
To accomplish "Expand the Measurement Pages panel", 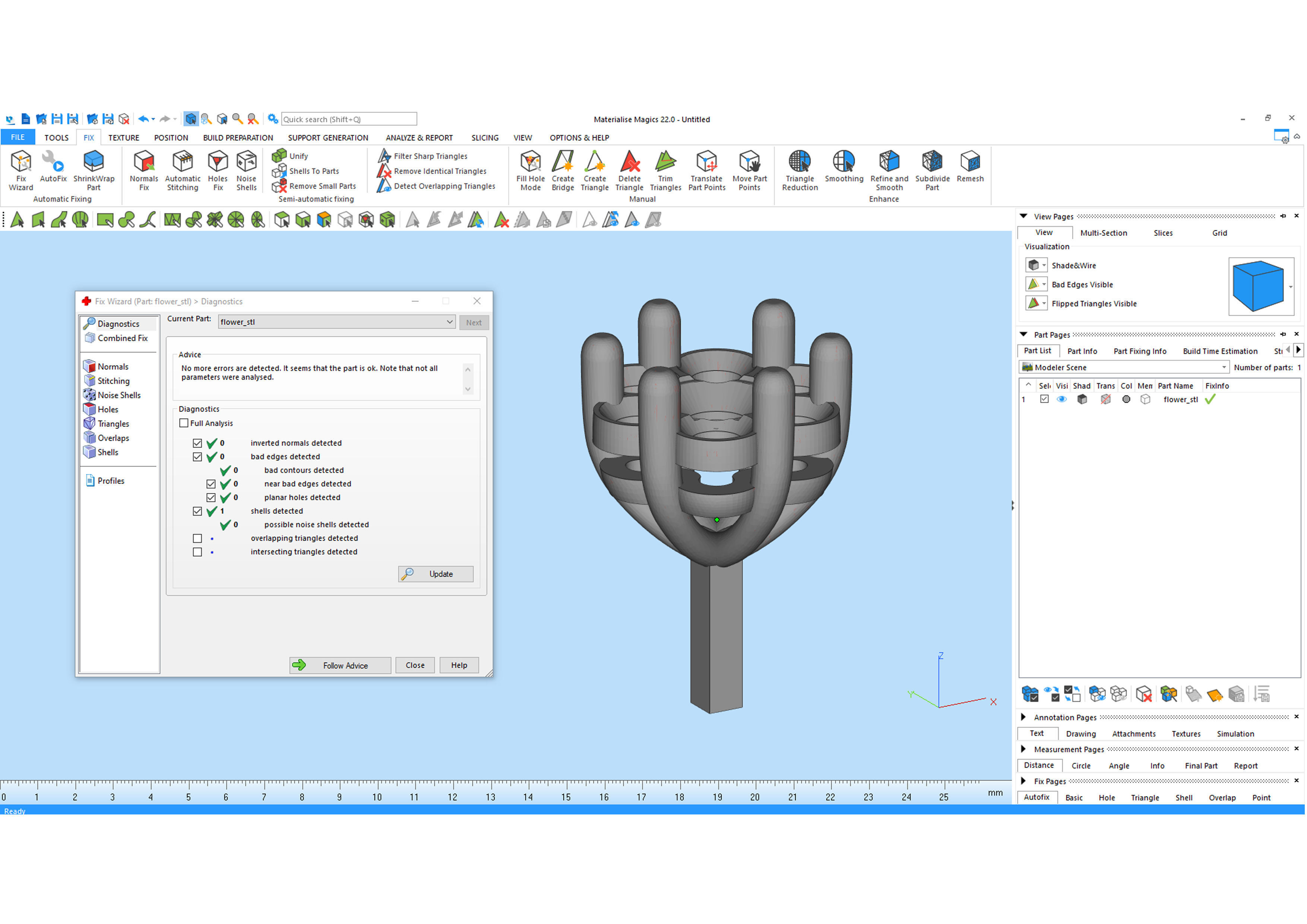I will tap(1023, 749).
